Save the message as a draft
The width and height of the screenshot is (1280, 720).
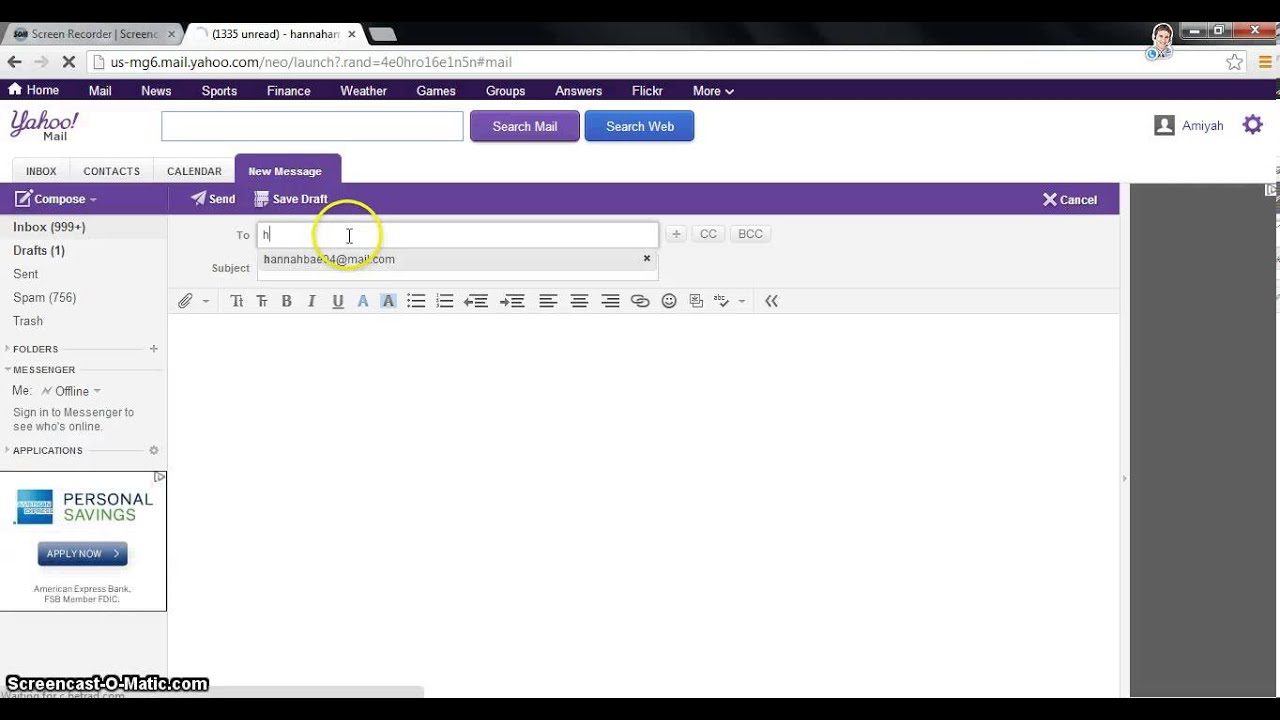[291, 199]
